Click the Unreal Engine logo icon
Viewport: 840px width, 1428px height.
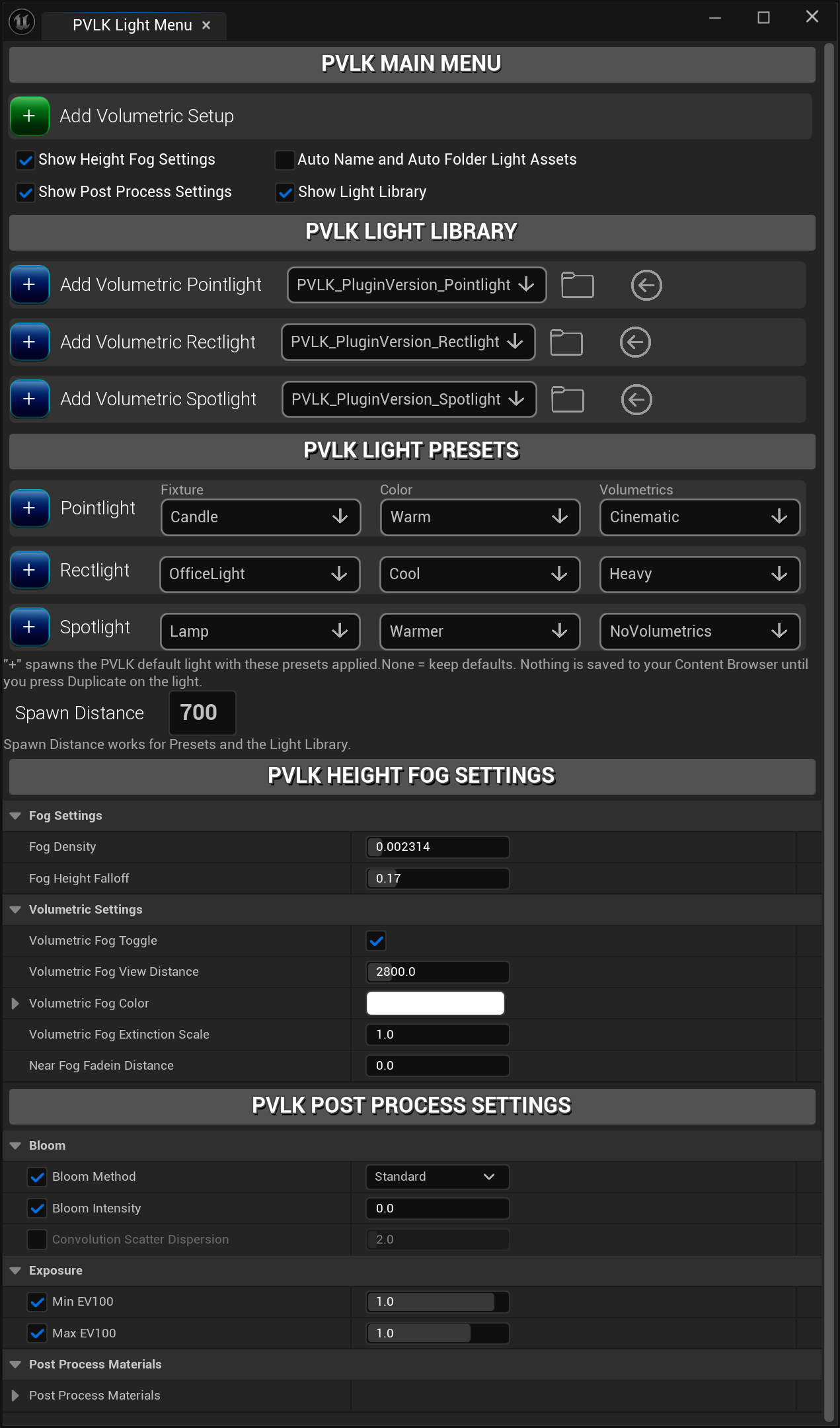[x=22, y=22]
